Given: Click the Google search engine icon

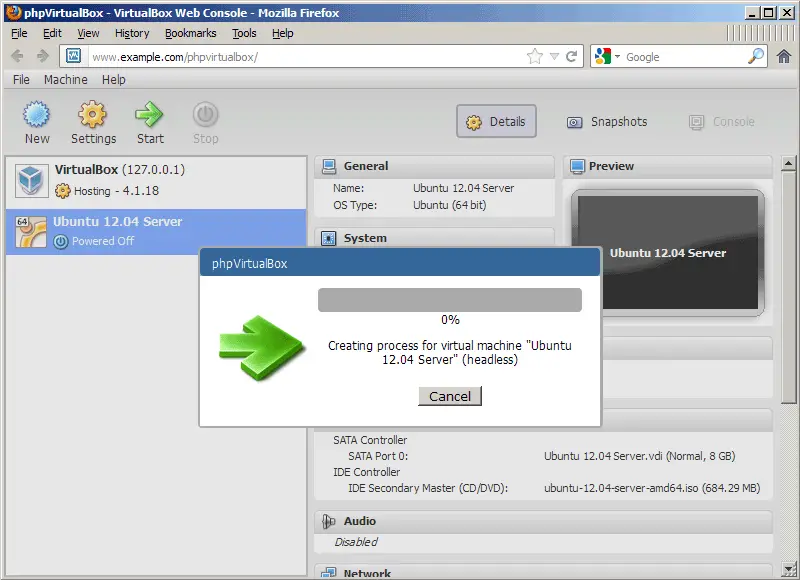Looking at the screenshot, I should [603, 56].
